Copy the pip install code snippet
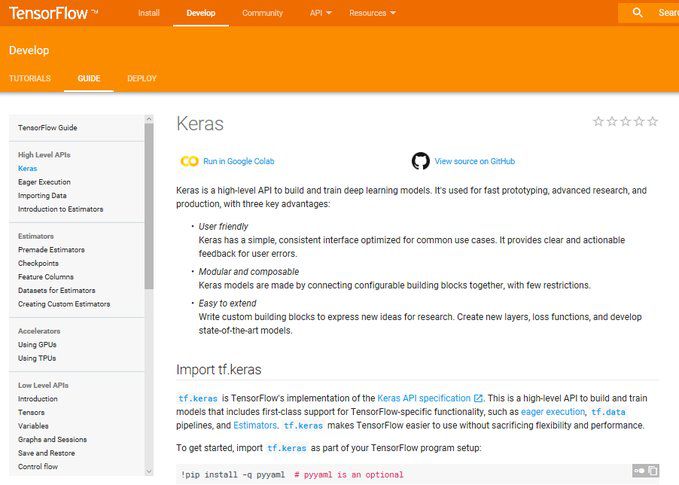 coord(653,470)
